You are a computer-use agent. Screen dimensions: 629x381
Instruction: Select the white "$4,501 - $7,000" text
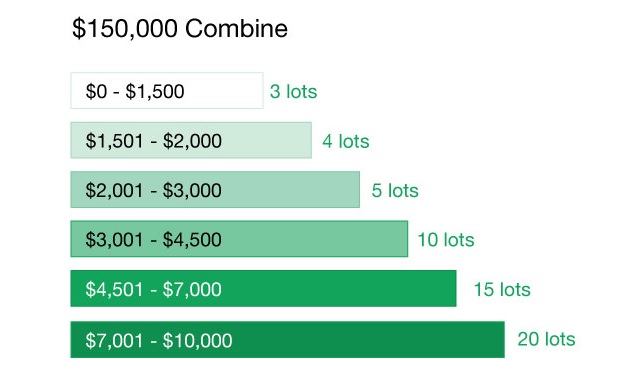tap(153, 290)
